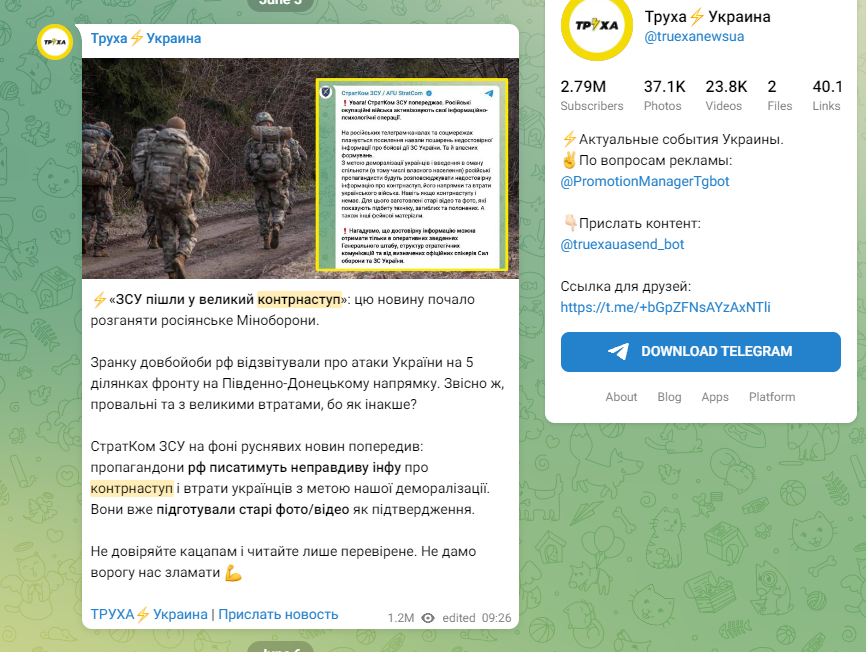Open the channel avatar beside the post

55,42
